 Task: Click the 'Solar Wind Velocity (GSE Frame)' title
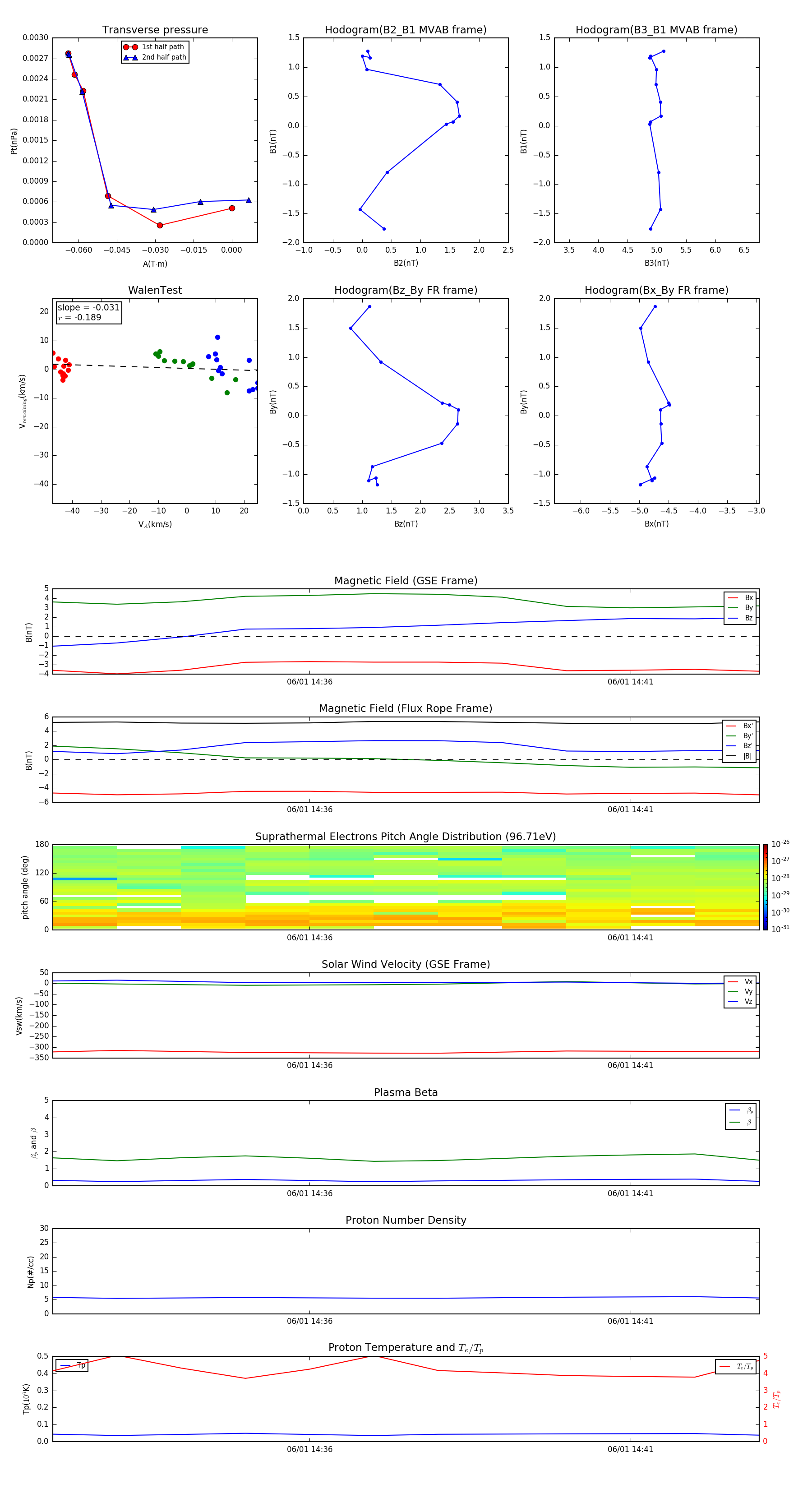(x=406, y=964)
